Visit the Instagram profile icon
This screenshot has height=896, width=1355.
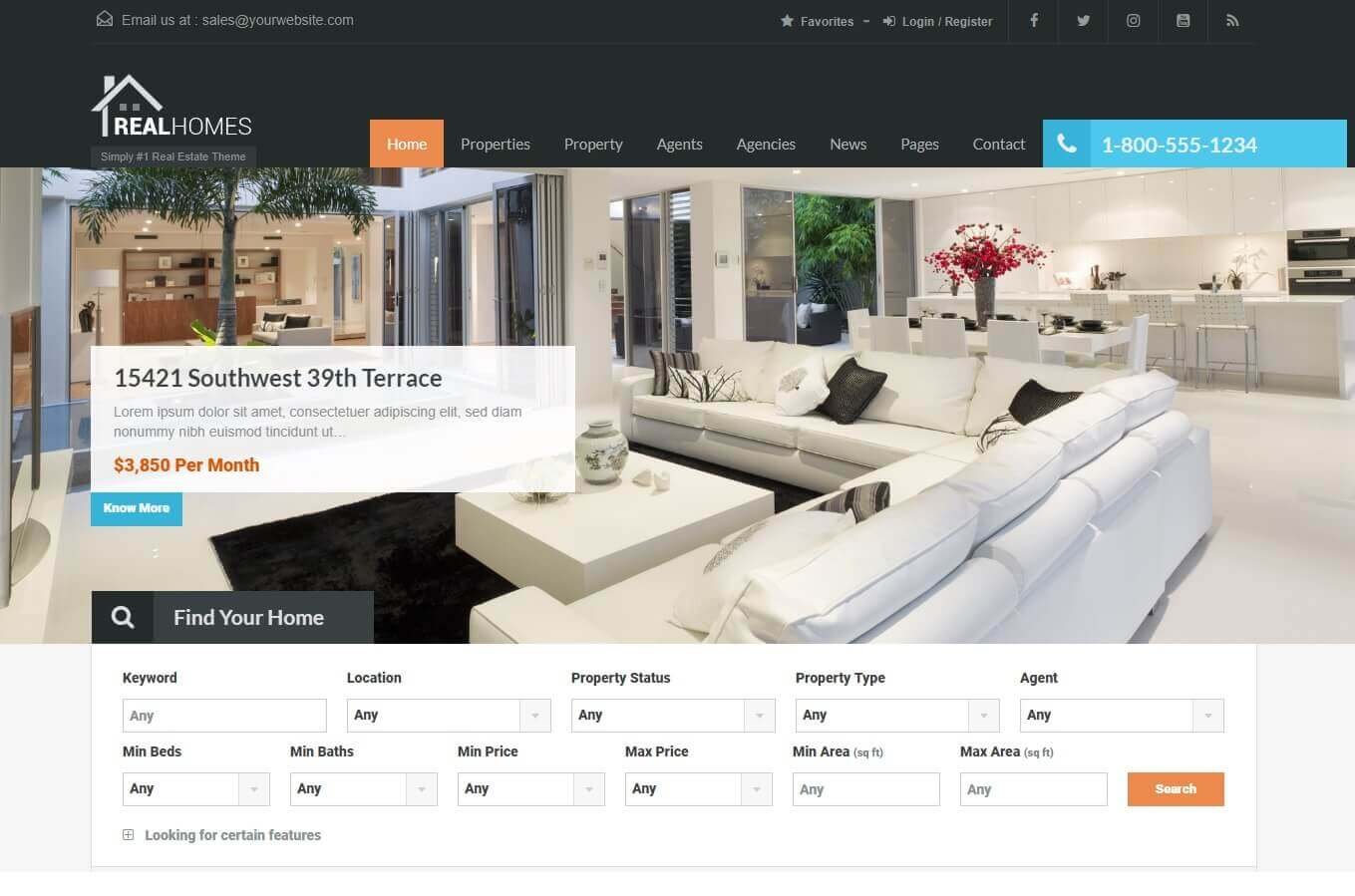click(x=1133, y=20)
